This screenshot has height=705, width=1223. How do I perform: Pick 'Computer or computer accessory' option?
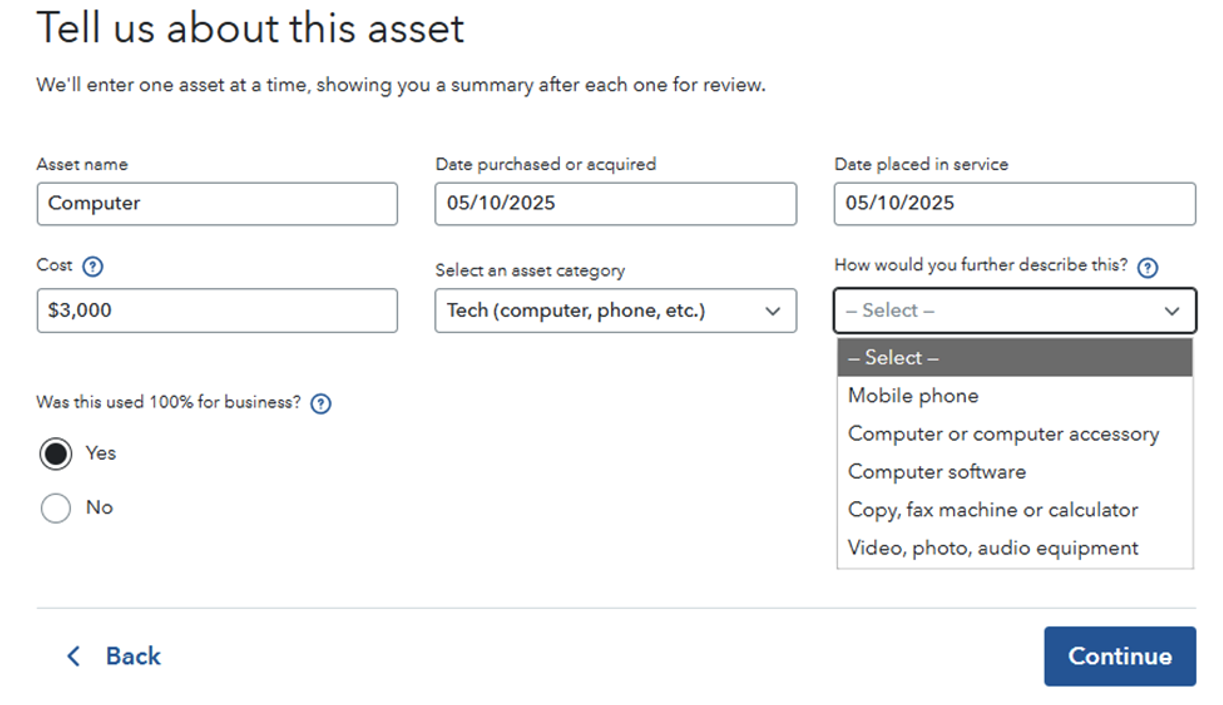click(x=1003, y=434)
